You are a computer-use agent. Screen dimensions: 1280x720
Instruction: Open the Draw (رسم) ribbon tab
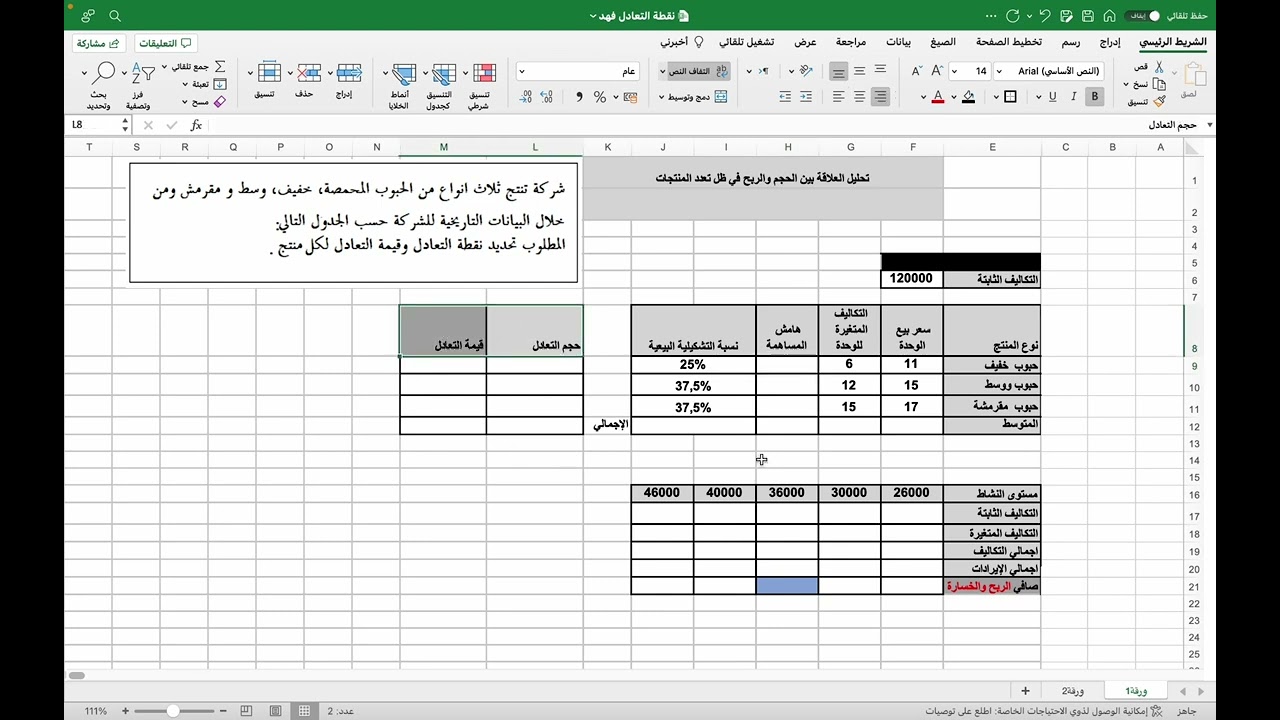(1071, 42)
